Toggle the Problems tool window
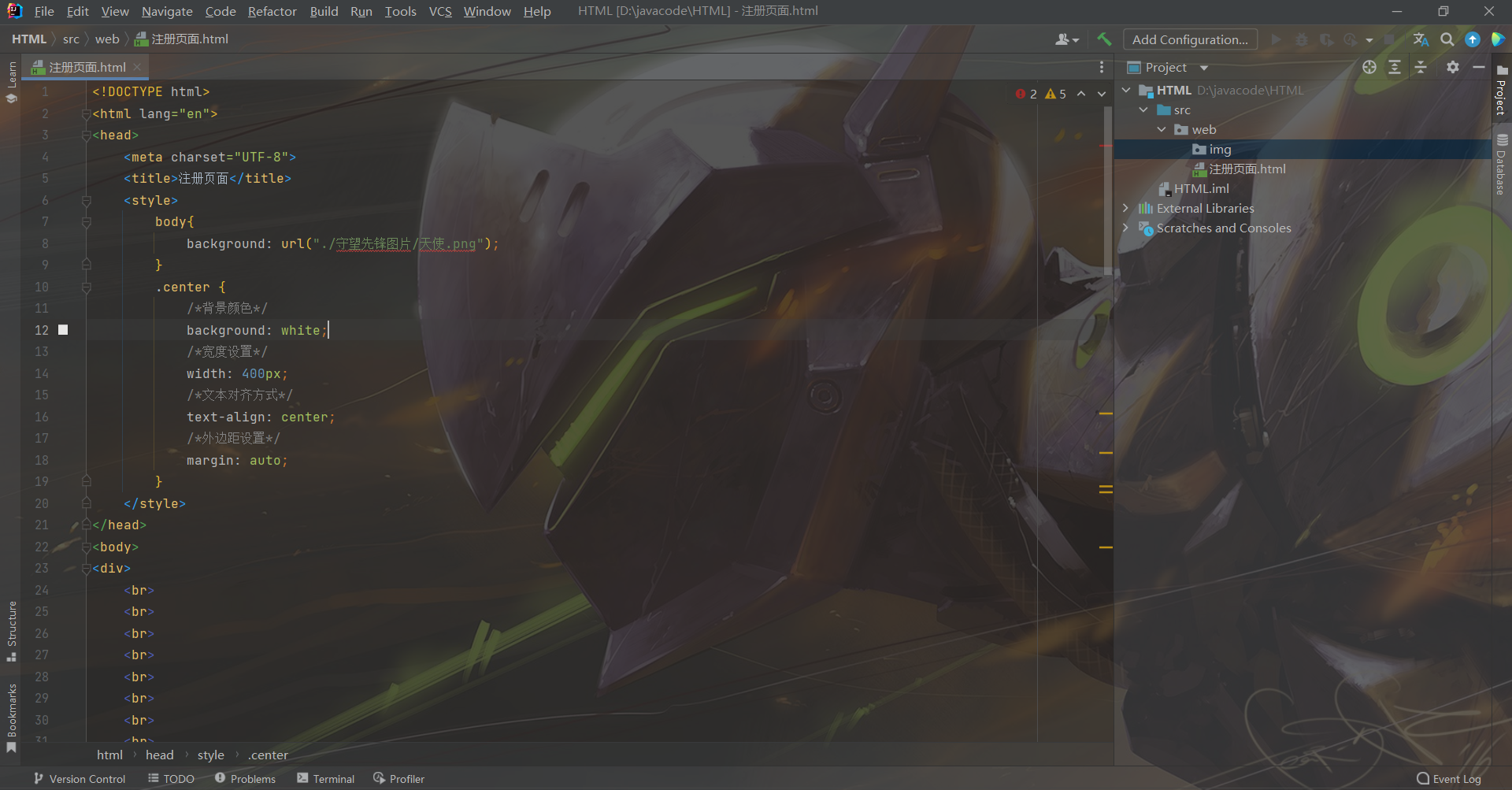Image resolution: width=1512 pixels, height=790 pixels. click(x=245, y=779)
